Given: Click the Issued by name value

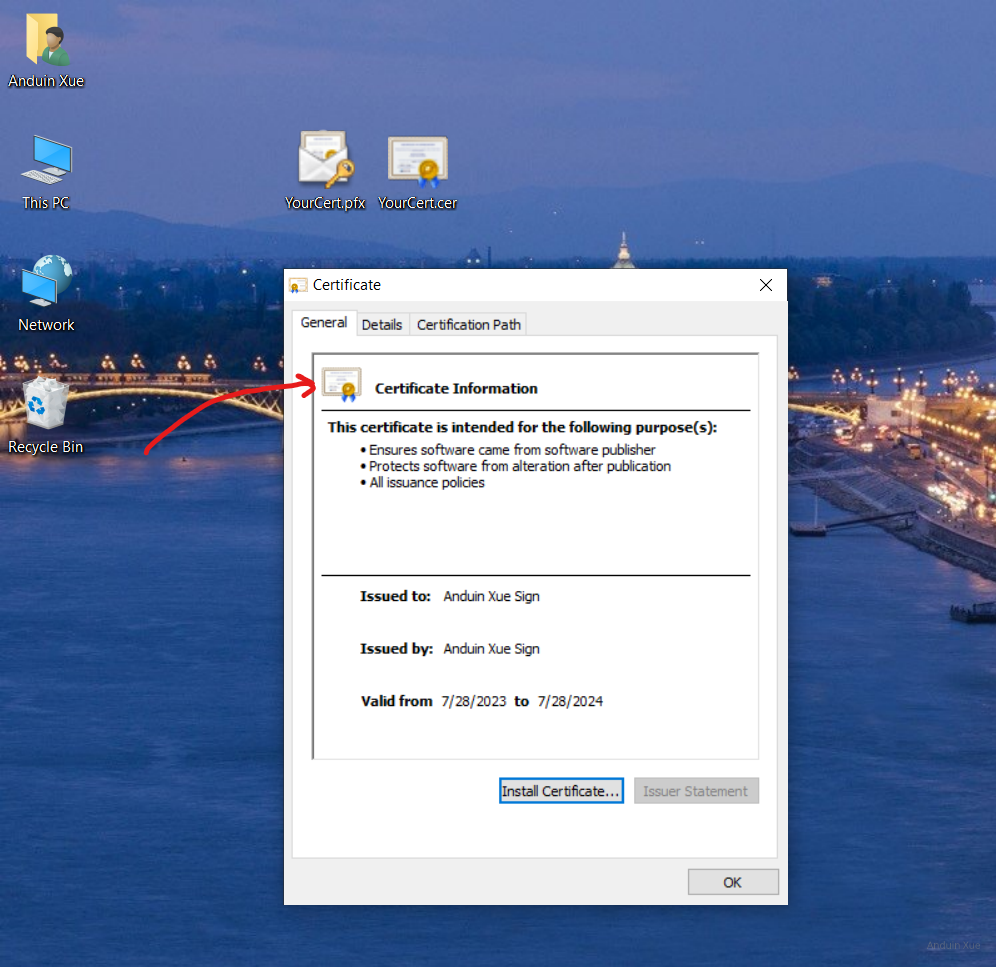Looking at the screenshot, I should pos(491,649).
